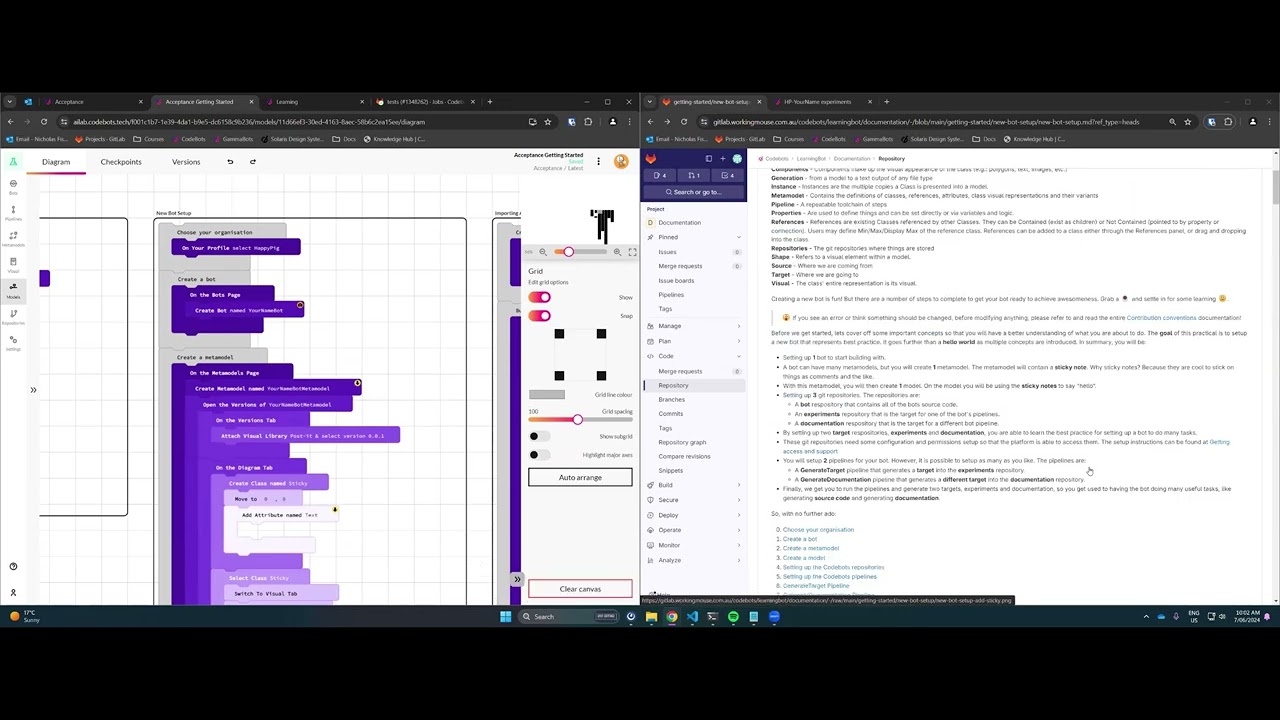Follow the Setting up the Codebots pipelines link

tap(830, 577)
